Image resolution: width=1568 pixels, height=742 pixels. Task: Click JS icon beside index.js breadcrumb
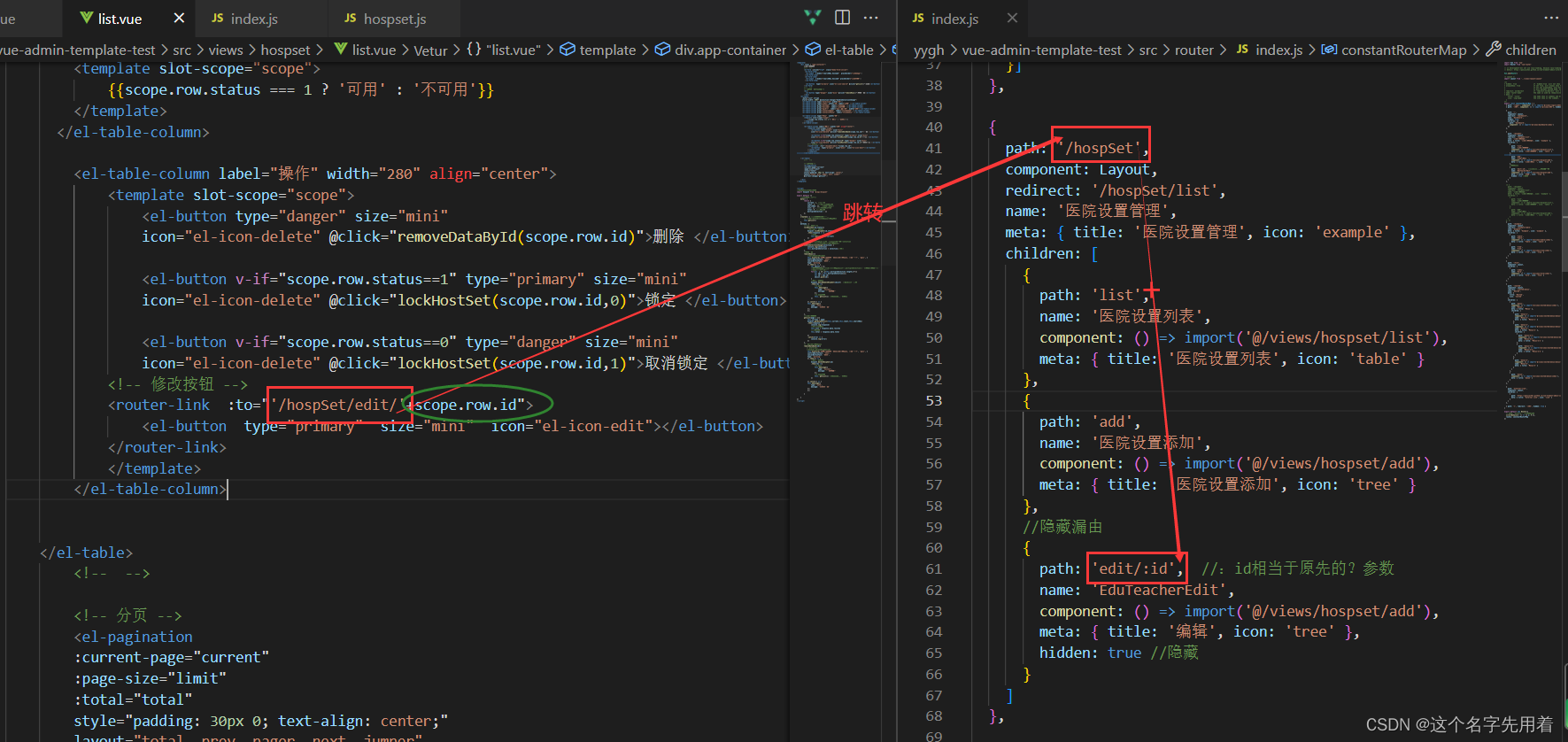(x=1243, y=50)
